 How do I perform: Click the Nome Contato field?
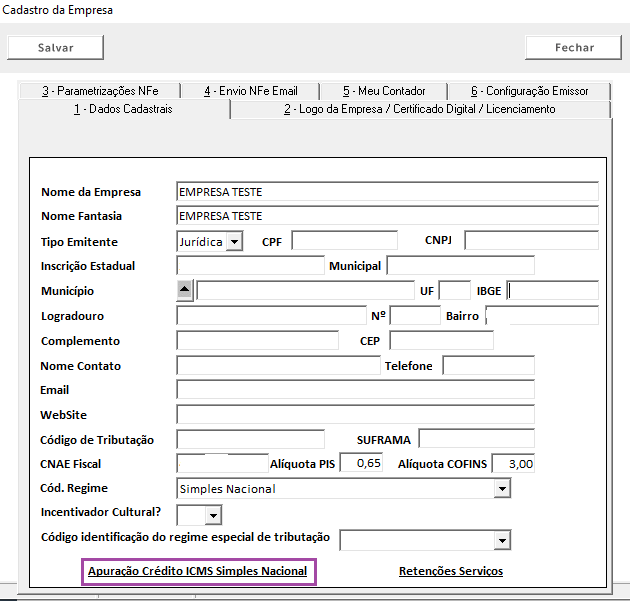[278, 365]
